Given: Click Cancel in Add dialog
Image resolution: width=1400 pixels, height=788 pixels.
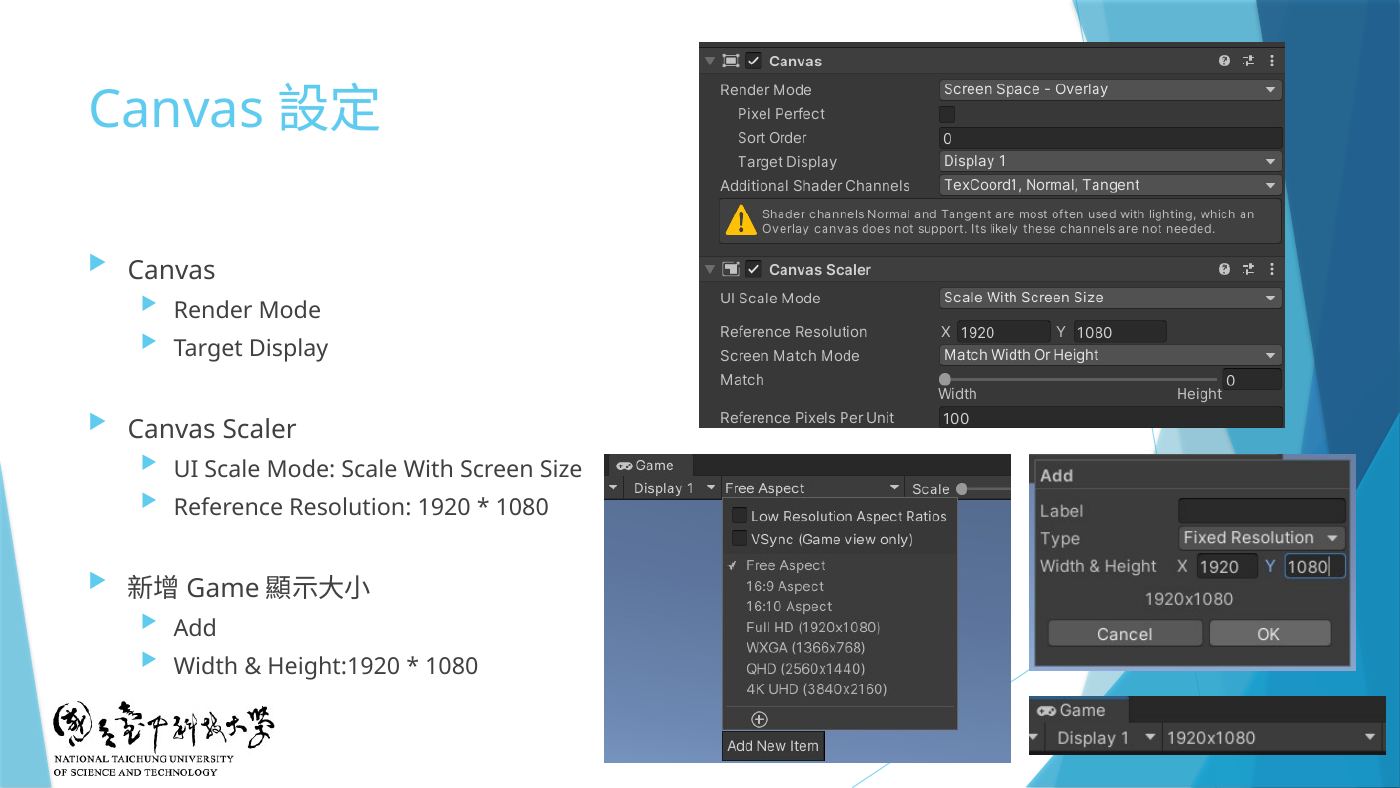Looking at the screenshot, I should (1125, 634).
